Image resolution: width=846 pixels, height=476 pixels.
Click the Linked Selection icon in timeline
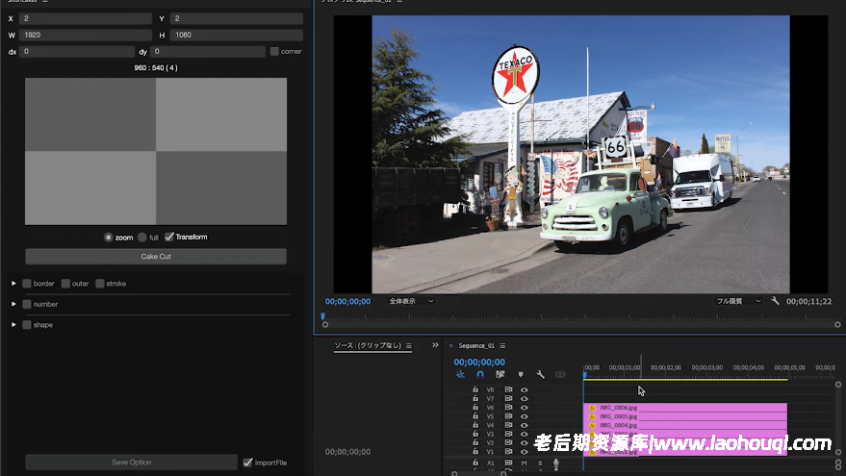click(500, 374)
